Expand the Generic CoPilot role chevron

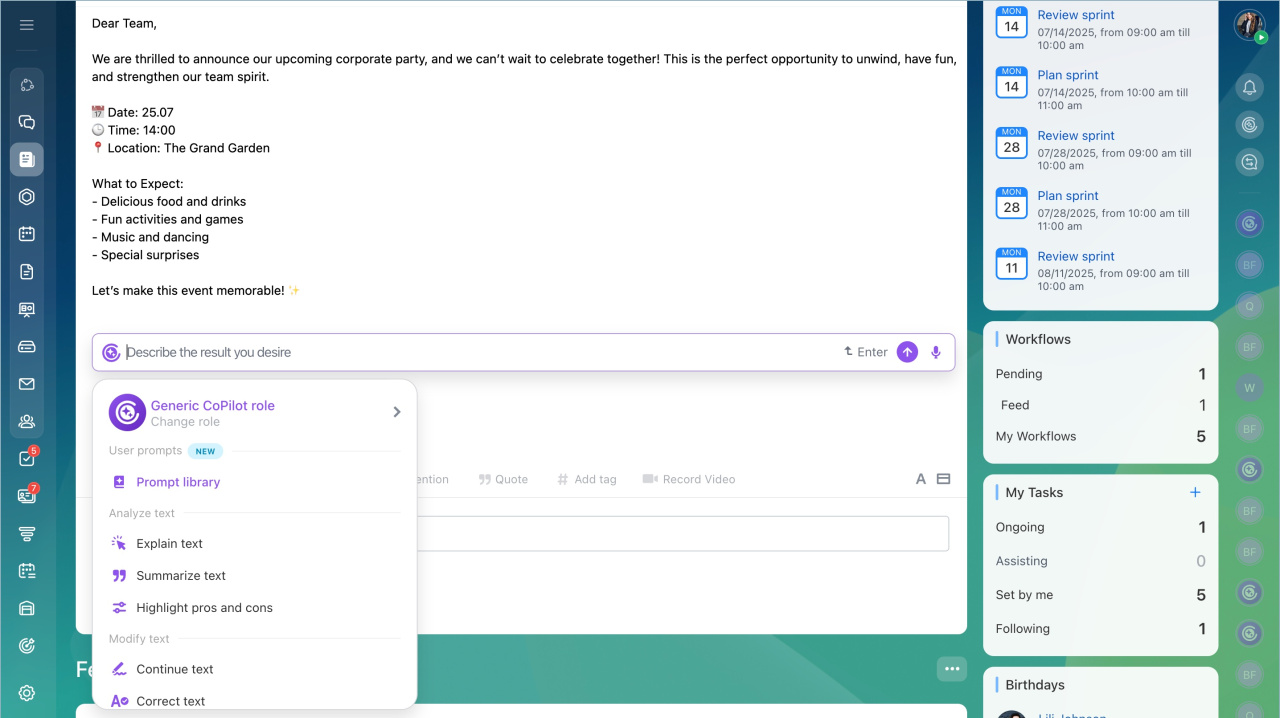point(396,412)
